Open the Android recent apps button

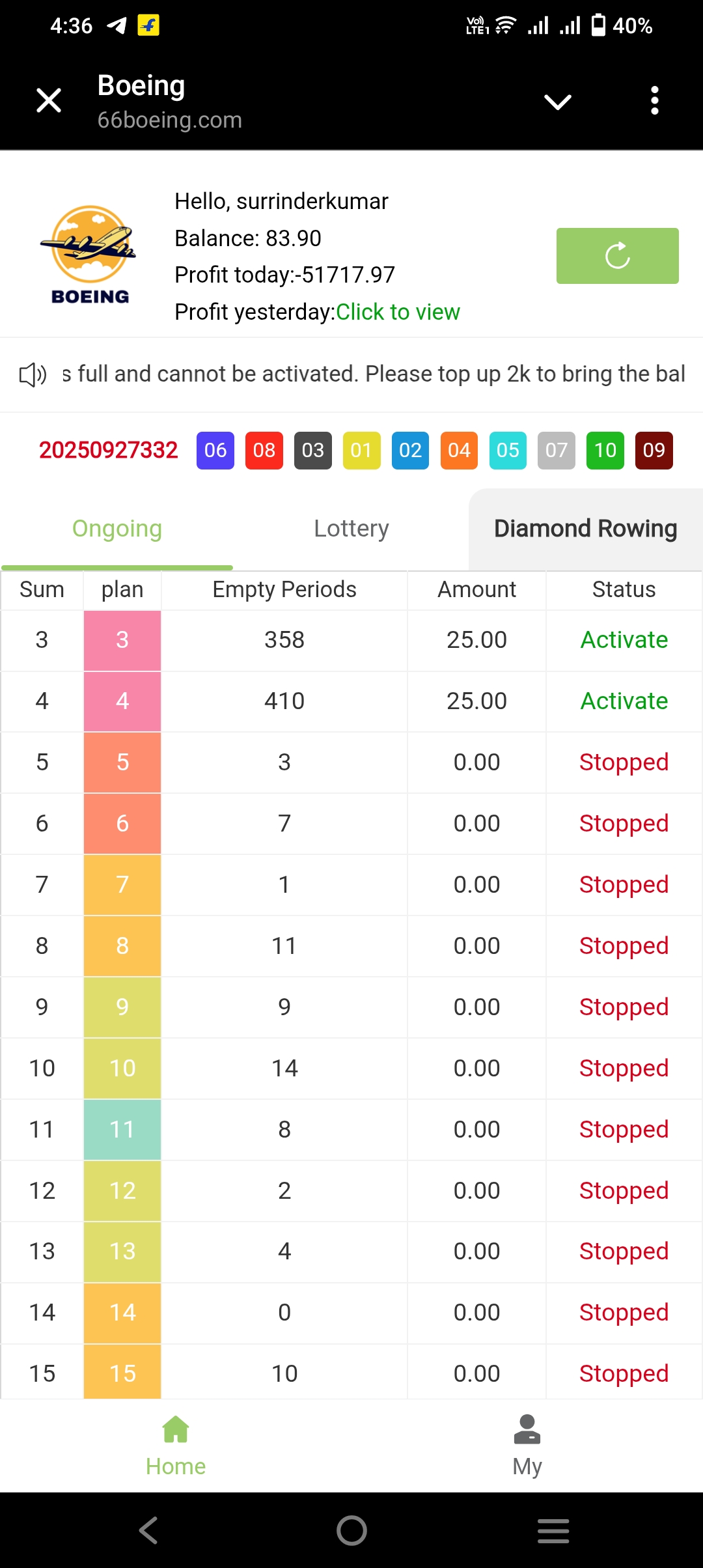click(553, 1530)
